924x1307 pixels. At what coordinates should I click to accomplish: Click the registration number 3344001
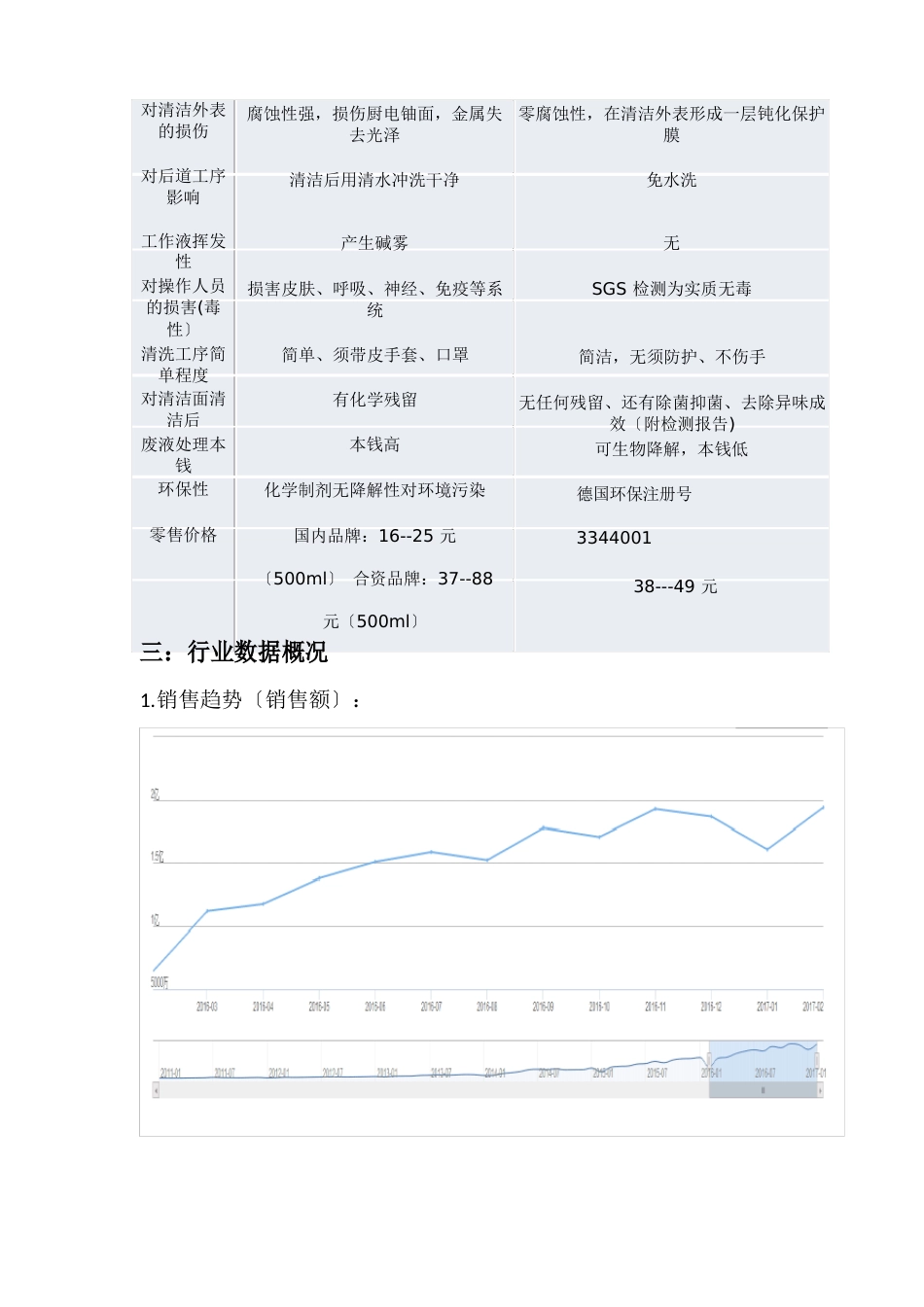click(614, 538)
